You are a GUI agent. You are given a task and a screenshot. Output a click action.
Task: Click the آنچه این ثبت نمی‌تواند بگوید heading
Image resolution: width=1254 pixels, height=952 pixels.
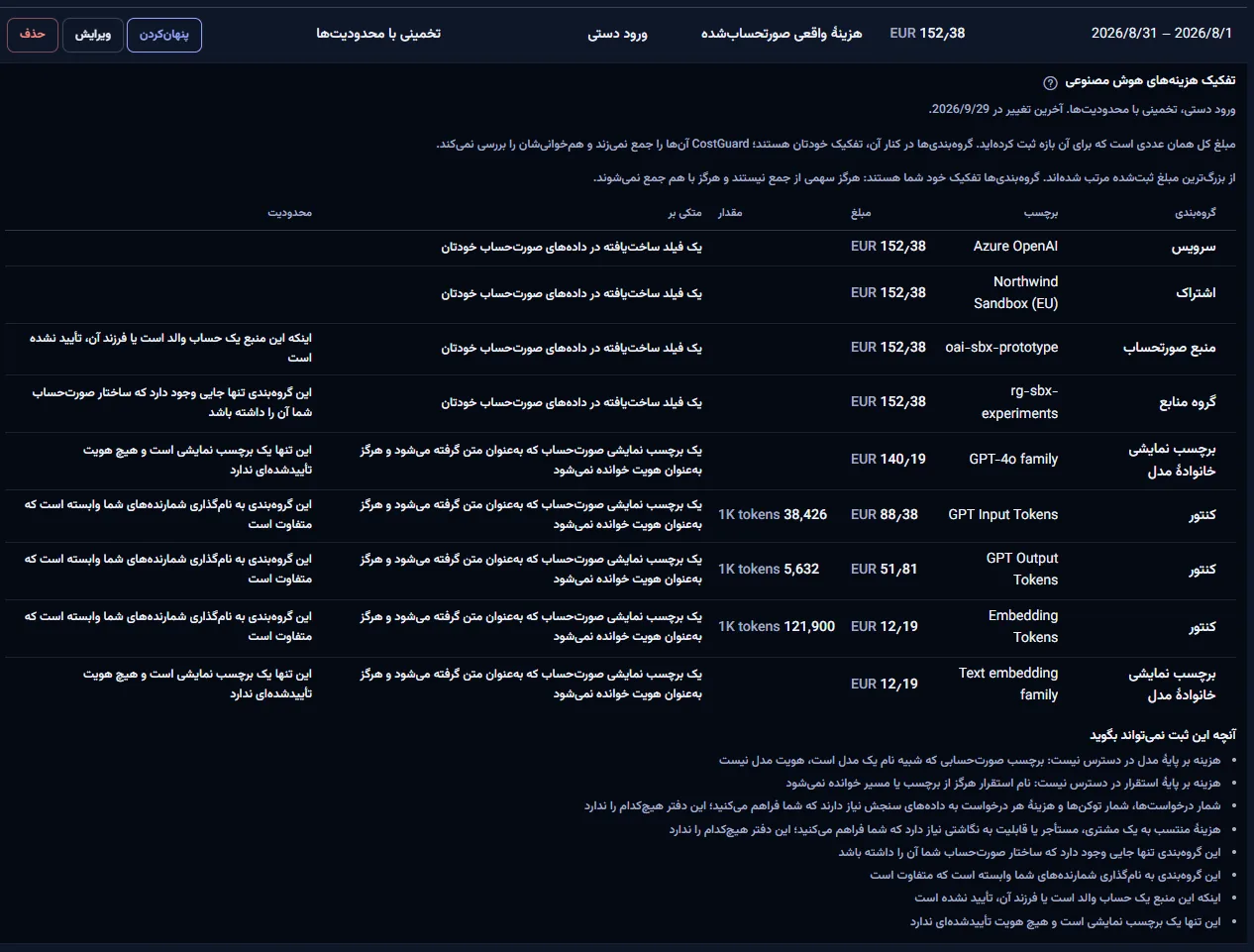(1163, 735)
